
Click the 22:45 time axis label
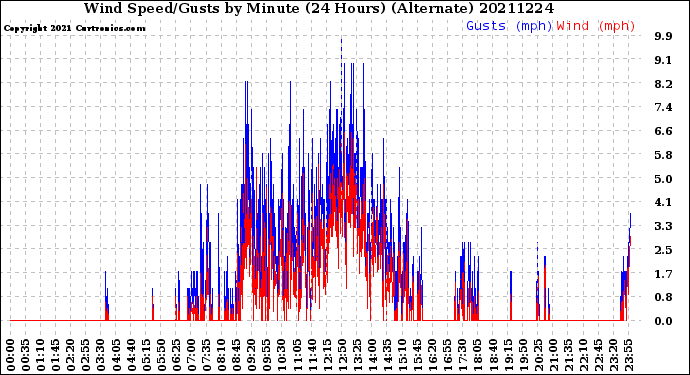tap(598, 355)
